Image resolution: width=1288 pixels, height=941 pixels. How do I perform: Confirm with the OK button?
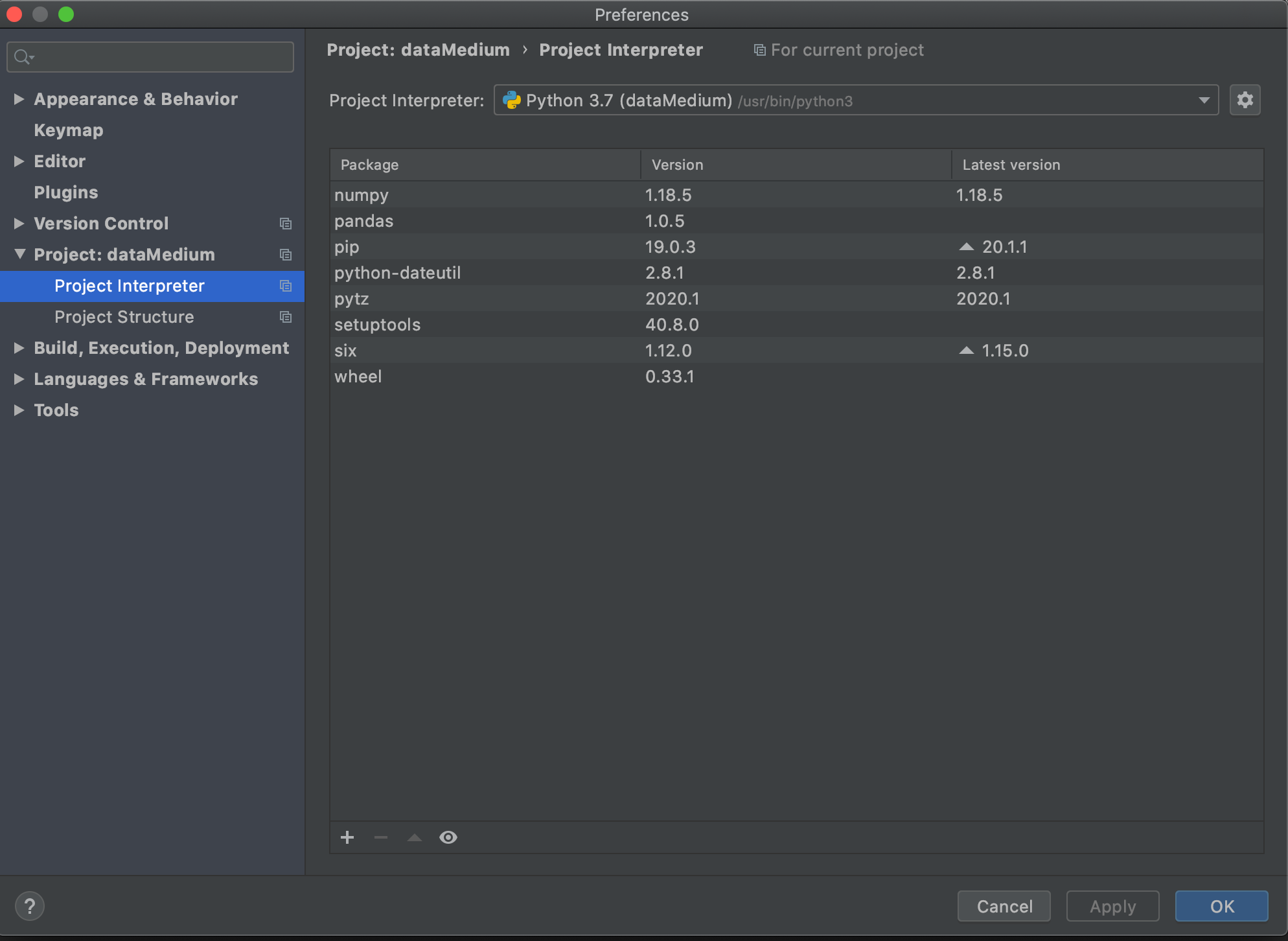pos(1221,906)
